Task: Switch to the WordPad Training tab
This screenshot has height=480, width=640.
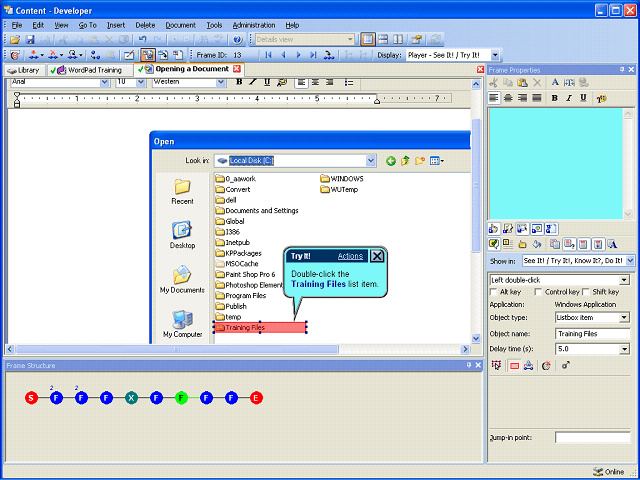Action: 90,70
